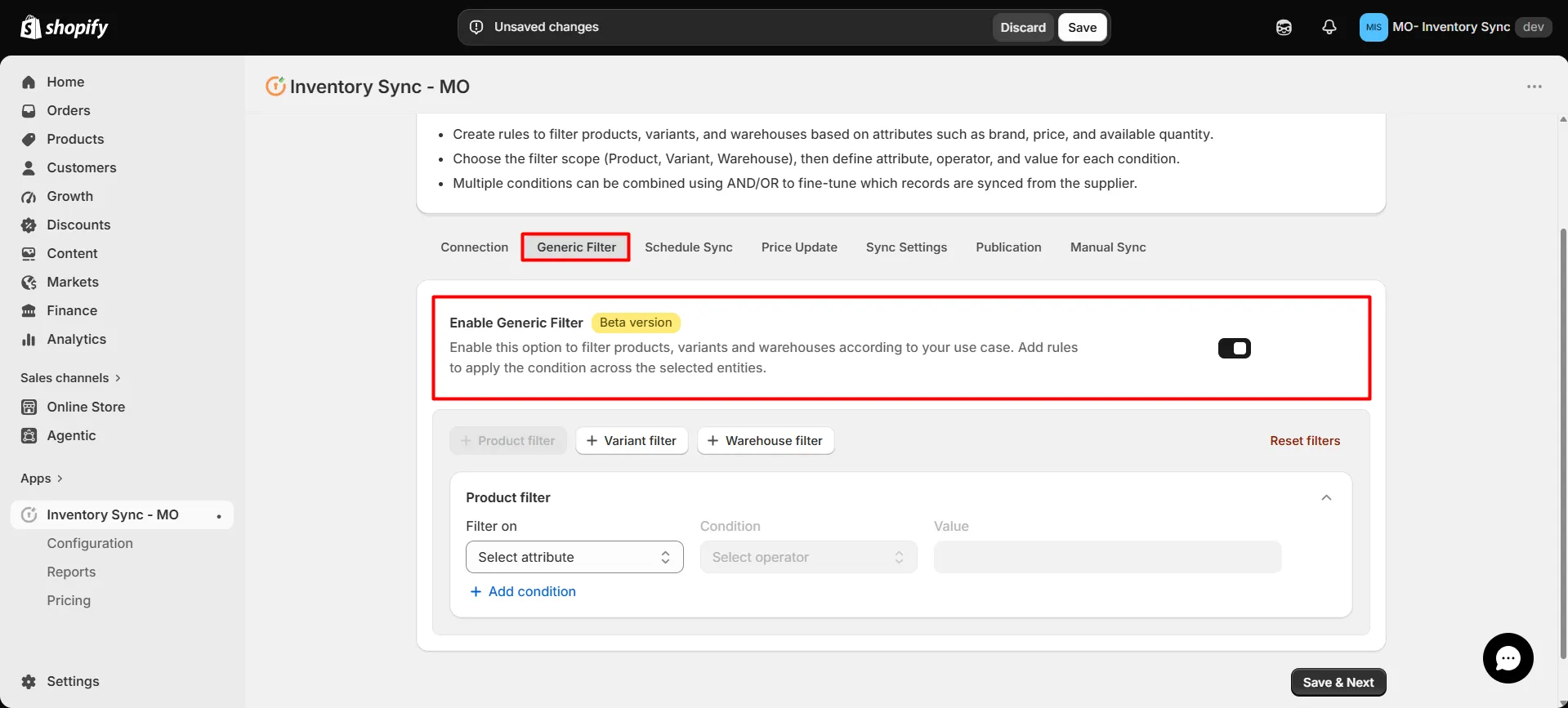The image size is (1568, 708).
Task: Click the Add condition link
Action: (x=523, y=591)
